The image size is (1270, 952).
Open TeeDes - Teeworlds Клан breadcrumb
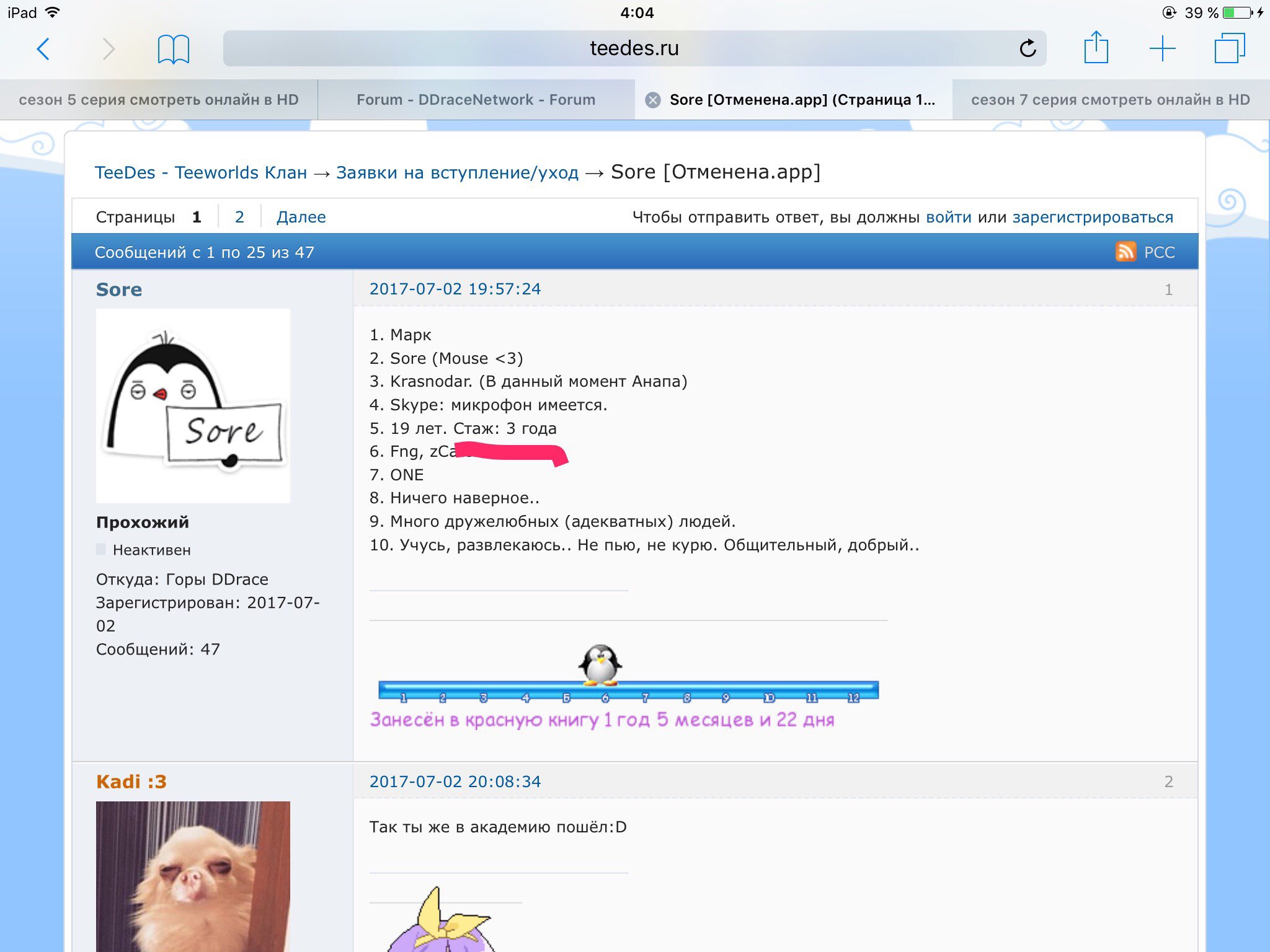pyautogui.click(x=200, y=172)
